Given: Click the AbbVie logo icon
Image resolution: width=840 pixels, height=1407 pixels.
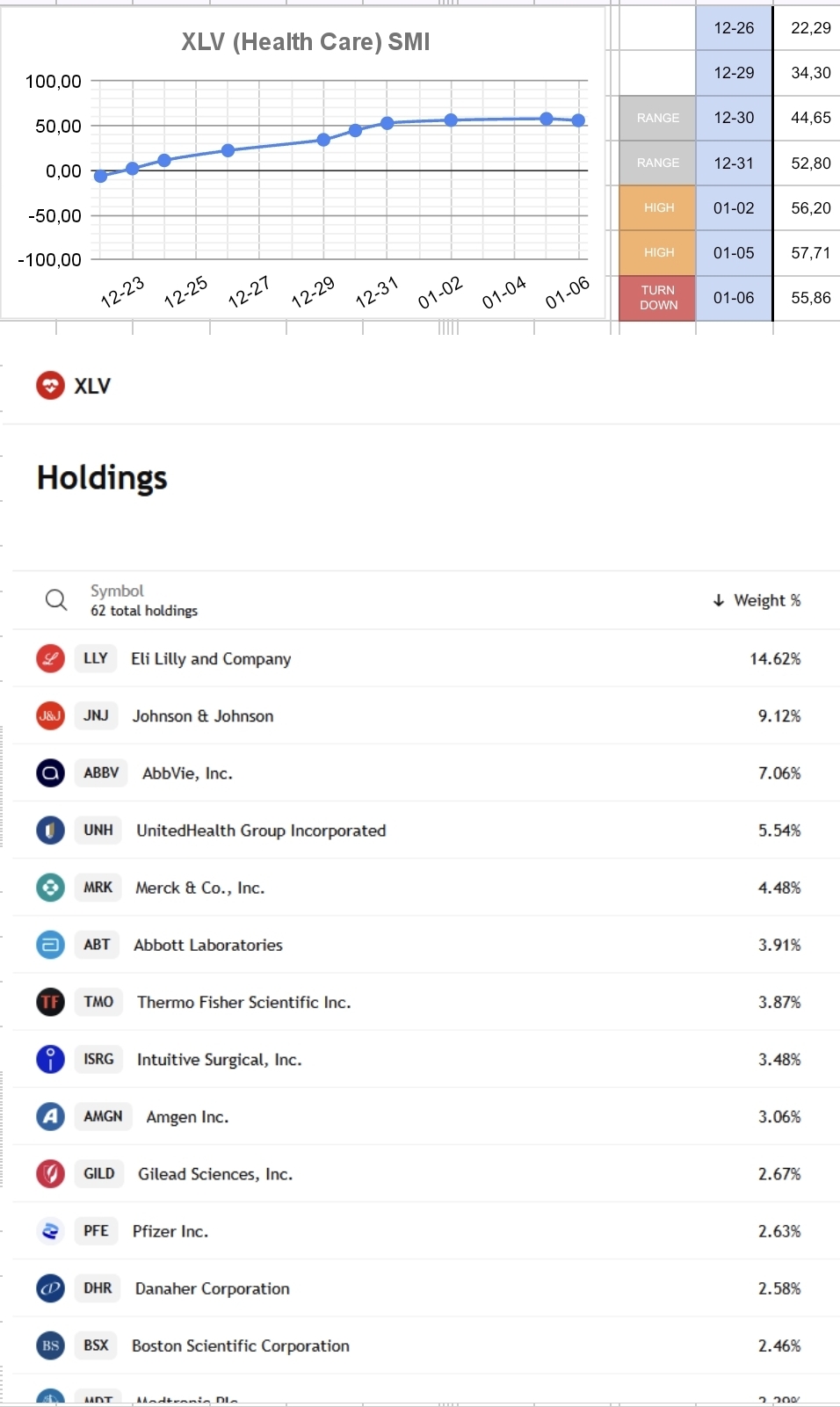Looking at the screenshot, I should click(50, 772).
